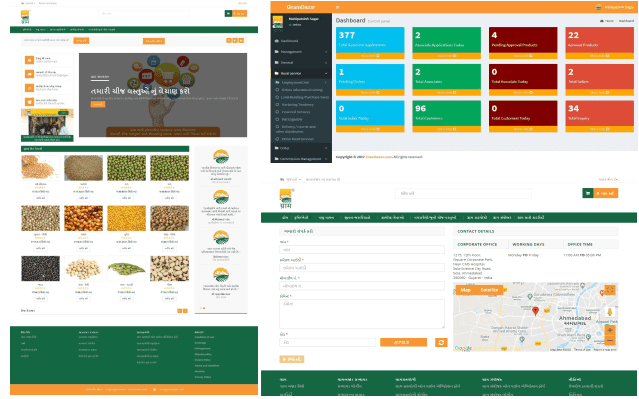Click the hamburger sidebar toggle in the orange header

tap(337, 7)
